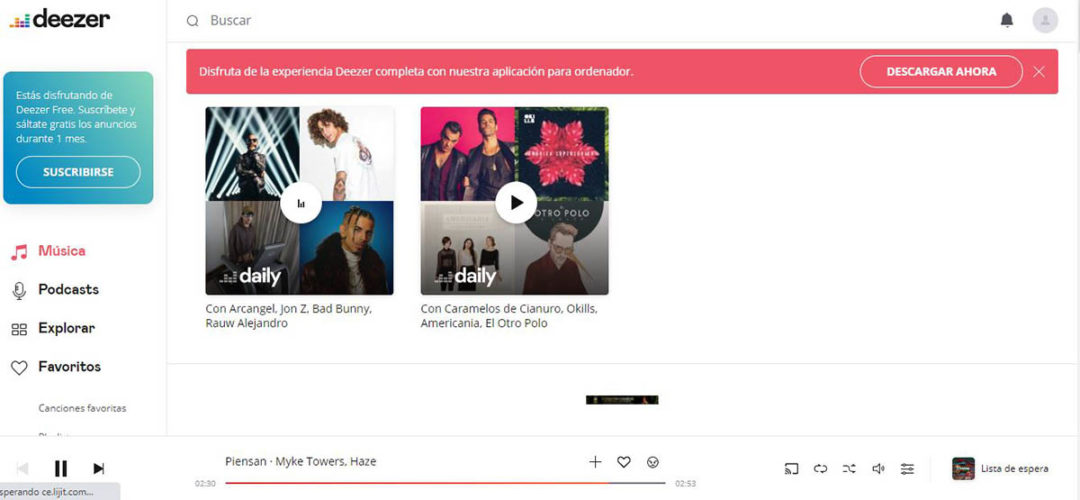This screenshot has width=1080, height=500.
Task: Seek within the red track progress bar
Action: coord(445,483)
